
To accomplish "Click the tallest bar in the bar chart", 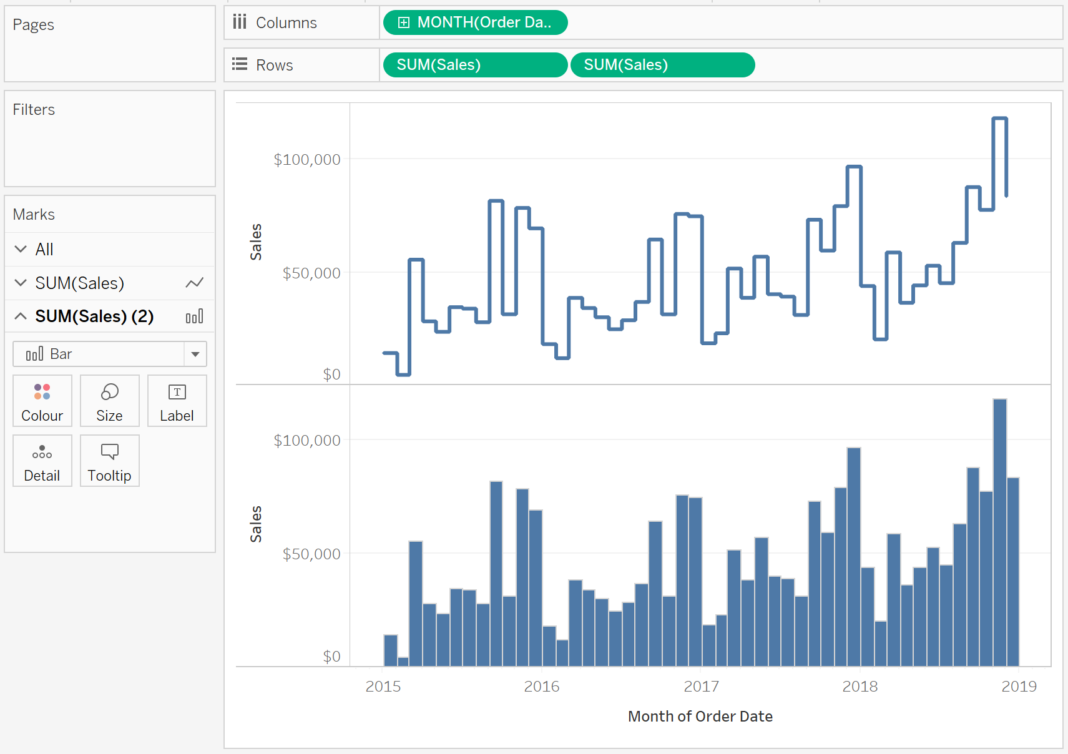I will click(x=1000, y=533).
